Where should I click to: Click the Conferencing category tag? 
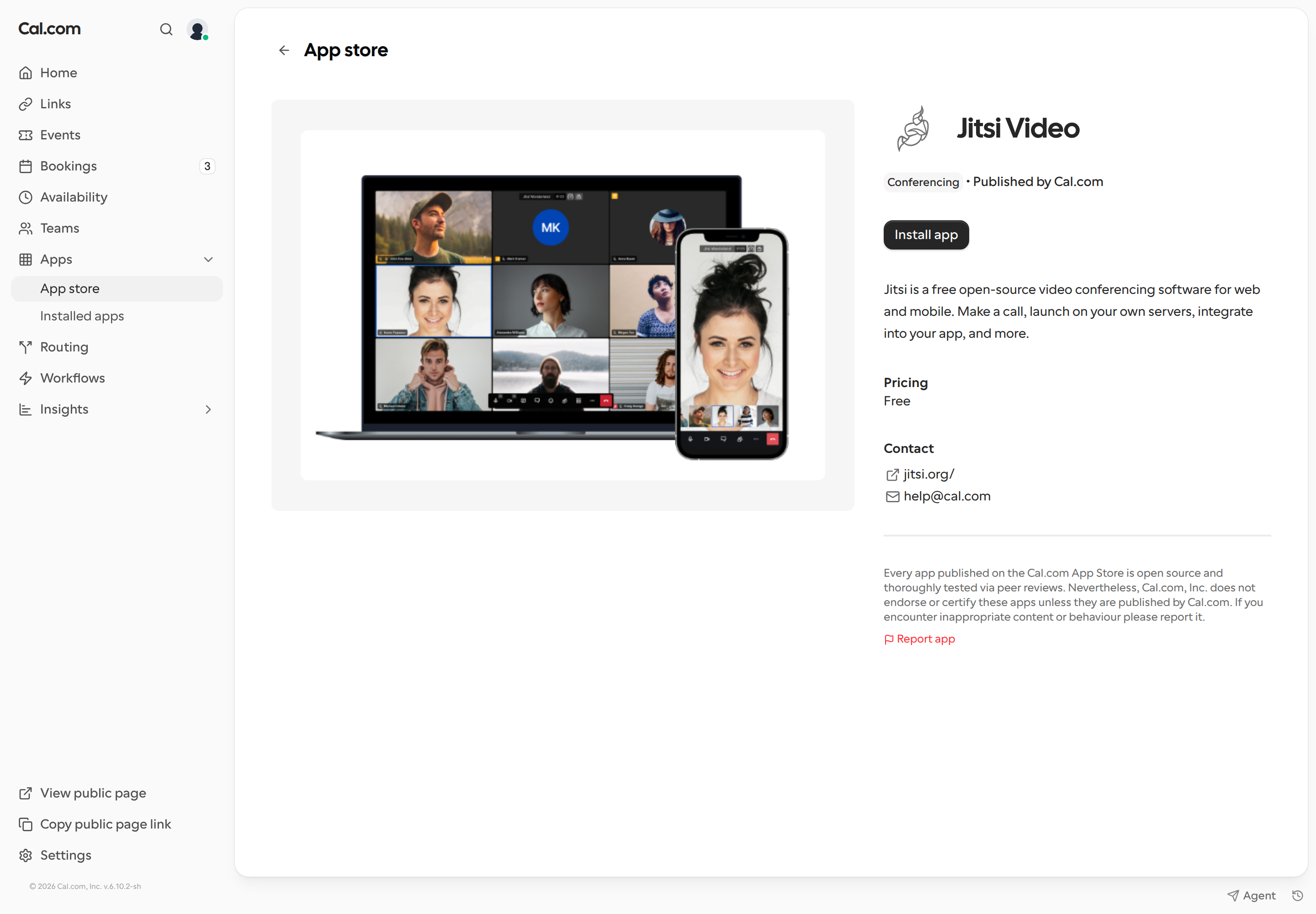923,182
